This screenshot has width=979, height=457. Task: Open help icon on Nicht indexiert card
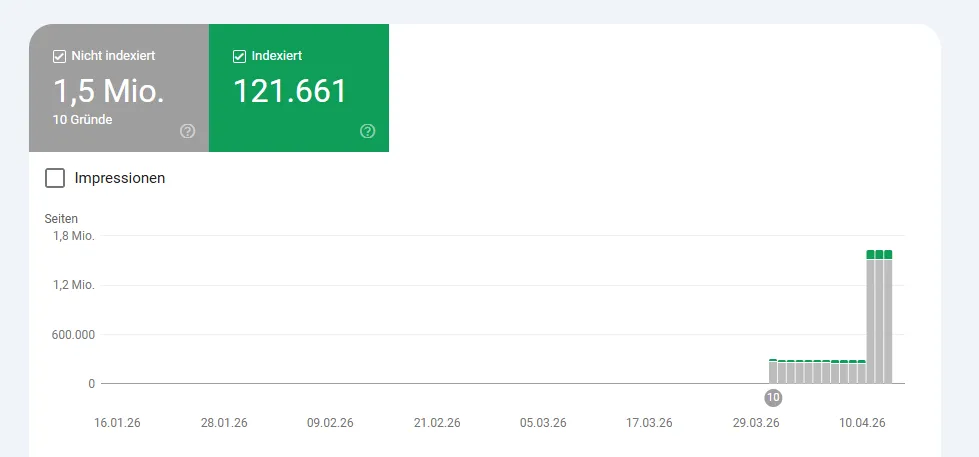click(187, 131)
